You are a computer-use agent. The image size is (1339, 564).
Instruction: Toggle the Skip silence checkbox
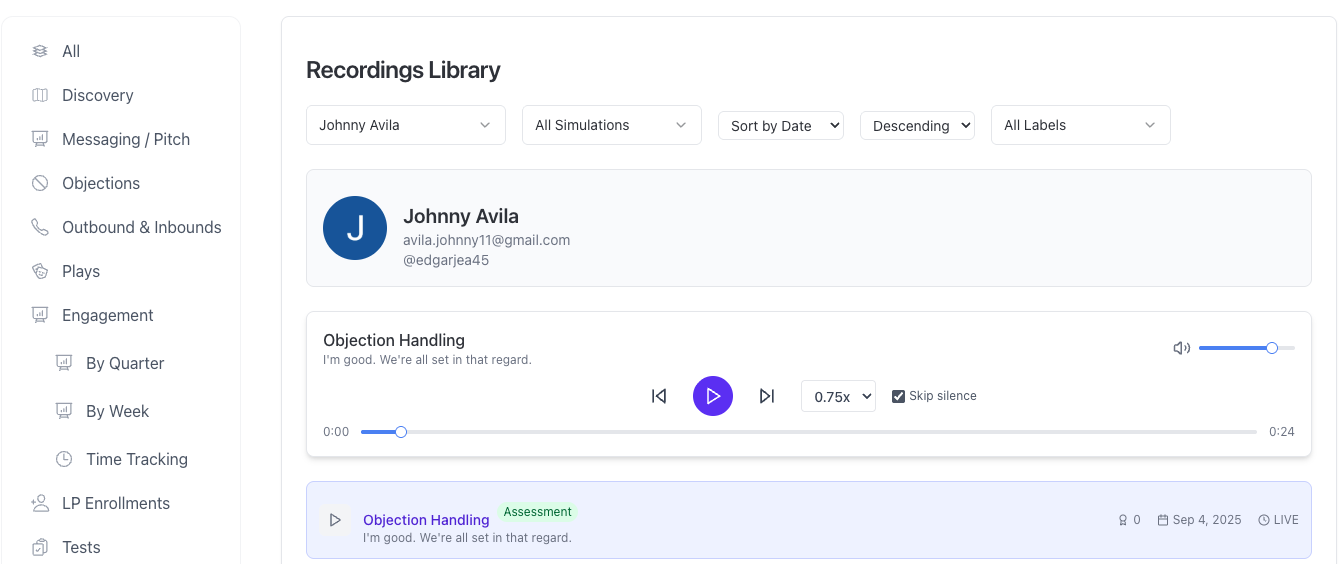(x=898, y=396)
